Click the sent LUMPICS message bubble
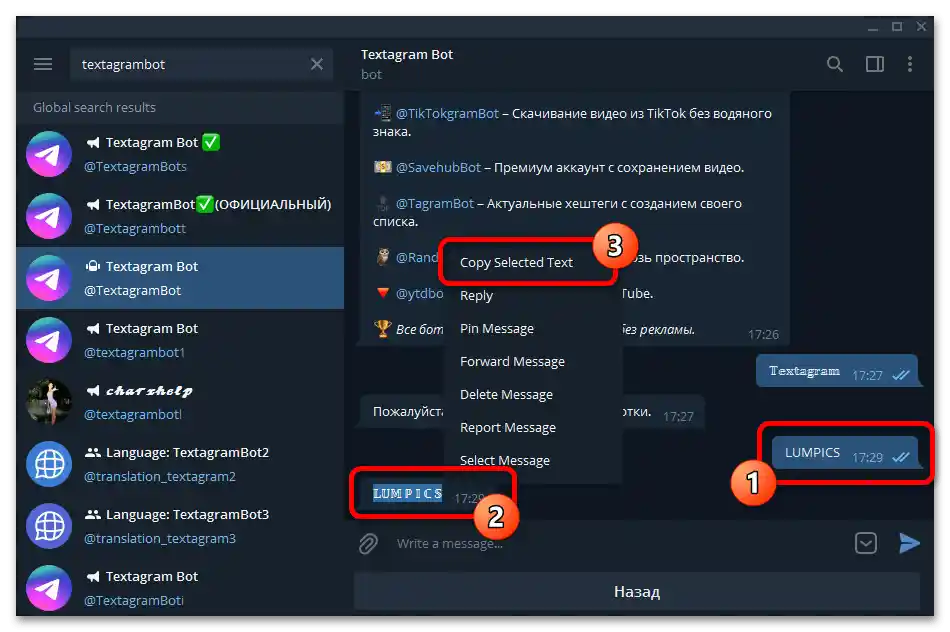 [845, 453]
